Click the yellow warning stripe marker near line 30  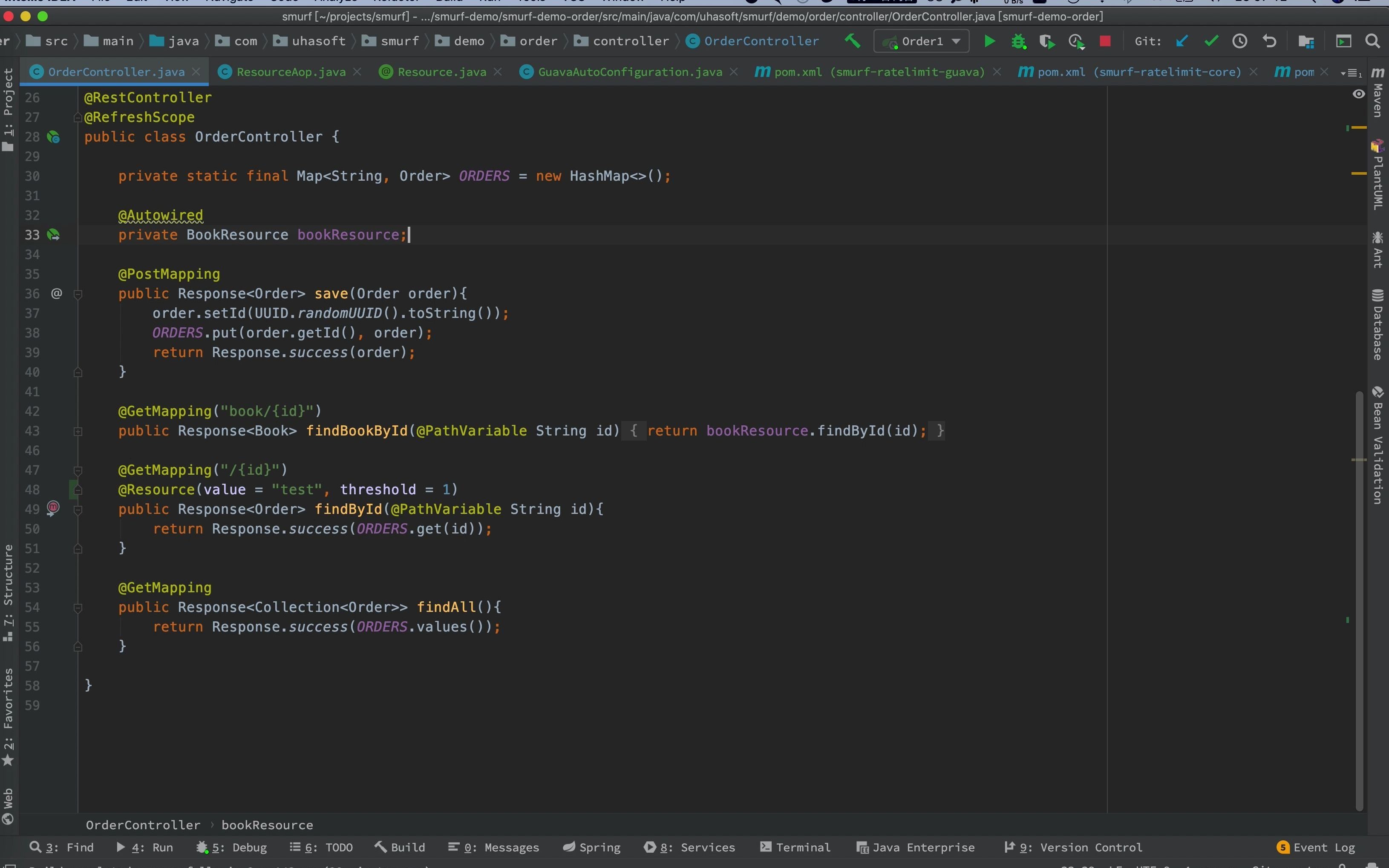(1359, 173)
